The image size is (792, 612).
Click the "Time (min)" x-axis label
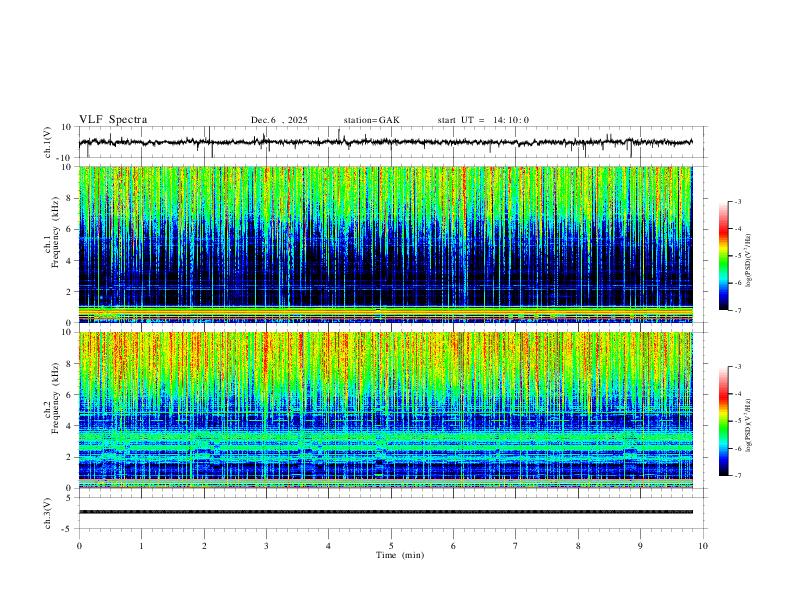(400, 555)
